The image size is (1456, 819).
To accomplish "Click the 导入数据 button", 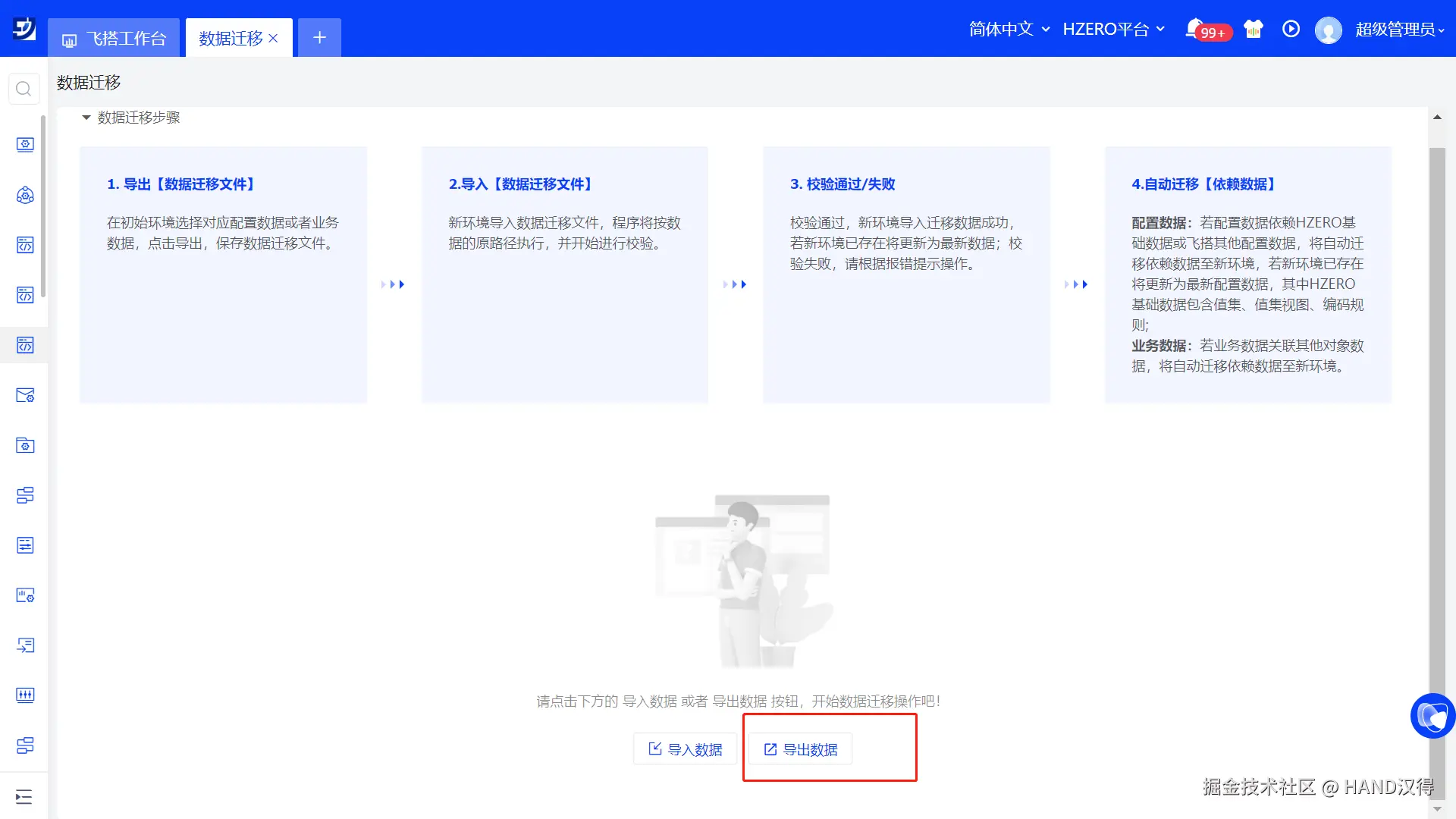I will click(686, 749).
